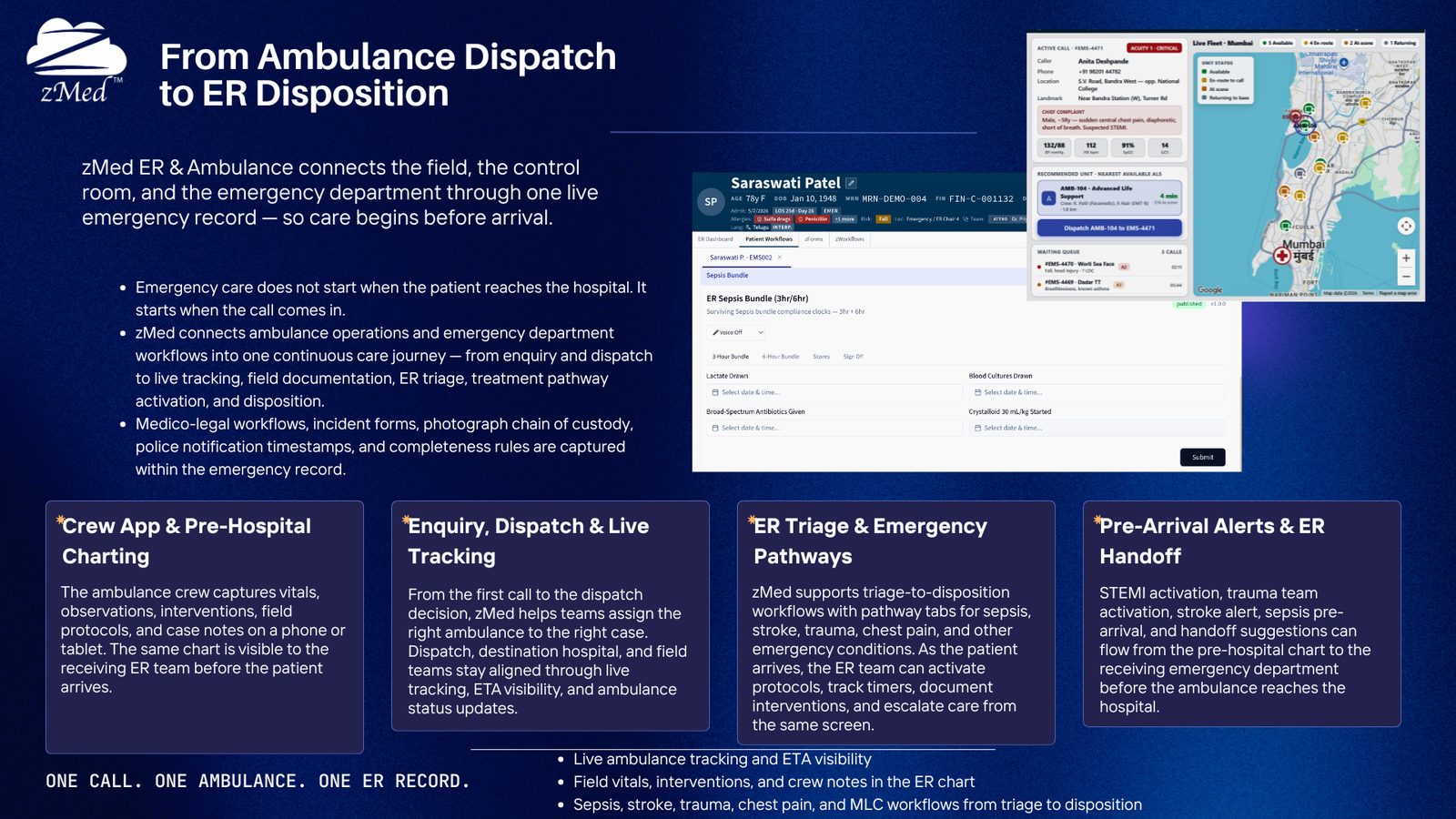1456x819 pixels.
Task: Click the At scene orange legend swatch
Action: 1204,89
